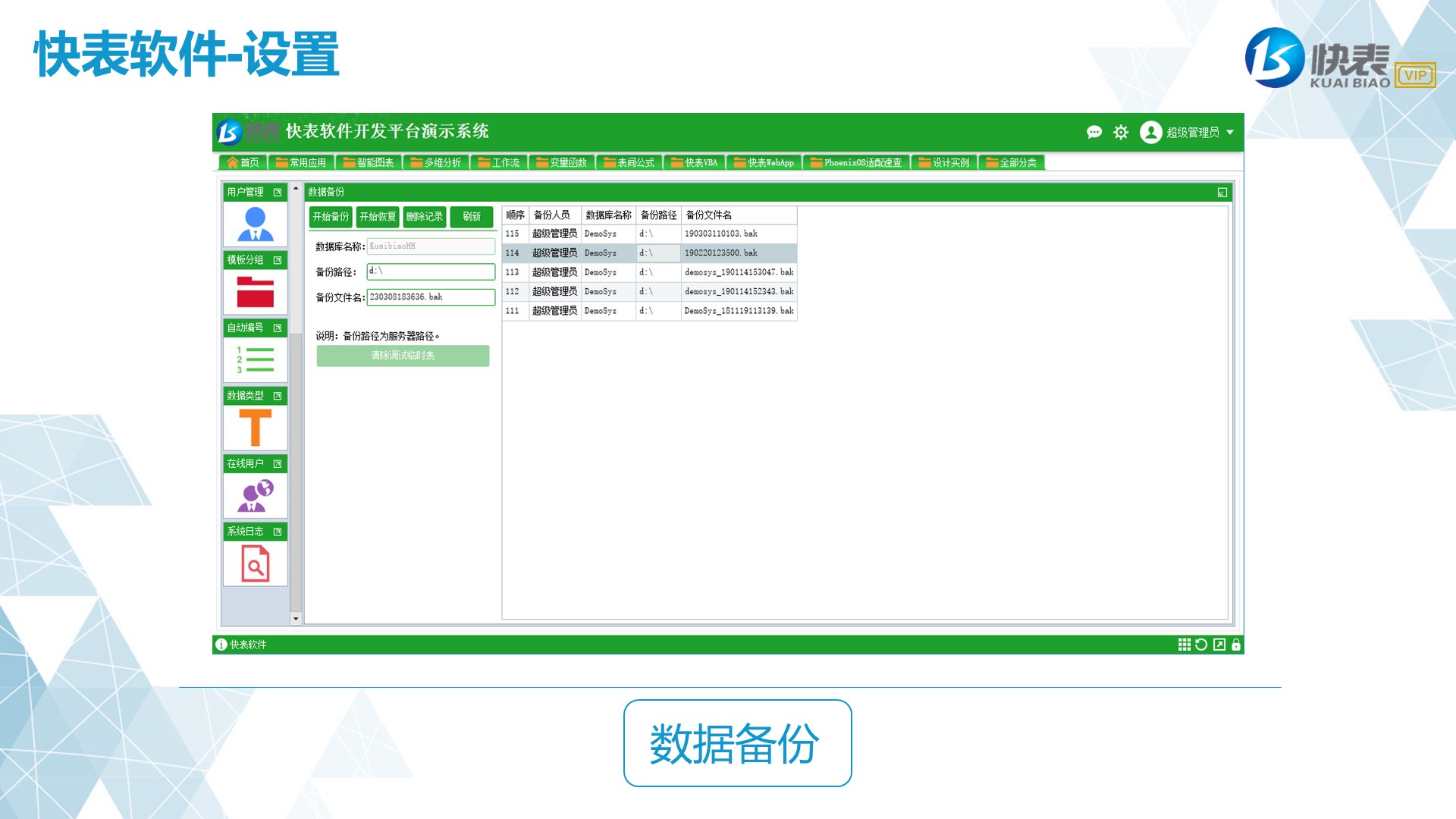Image resolution: width=1456 pixels, height=819 pixels.
Task: Open the PhoenixOS适配速查 tab
Action: pos(856,162)
